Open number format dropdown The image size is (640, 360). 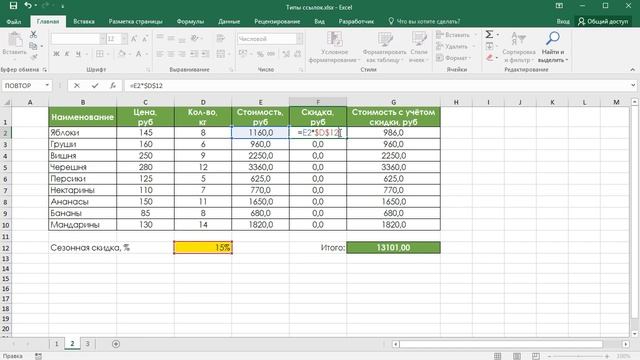(300, 39)
